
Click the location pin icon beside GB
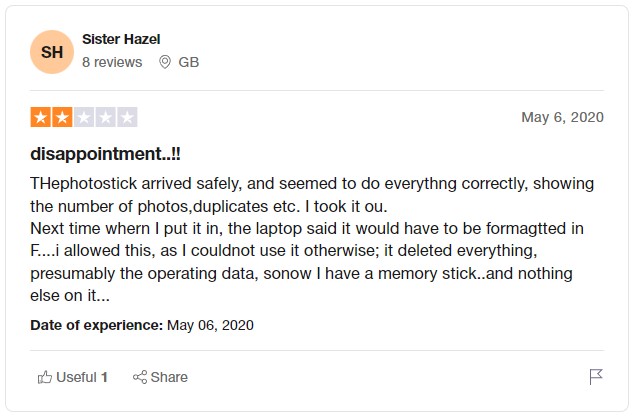(165, 62)
